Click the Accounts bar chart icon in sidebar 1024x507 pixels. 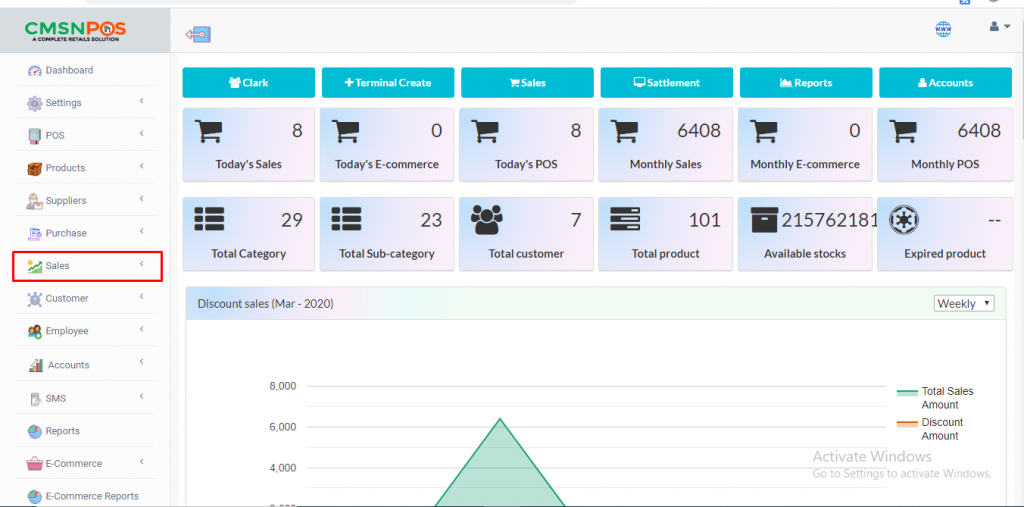click(x=37, y=365)
